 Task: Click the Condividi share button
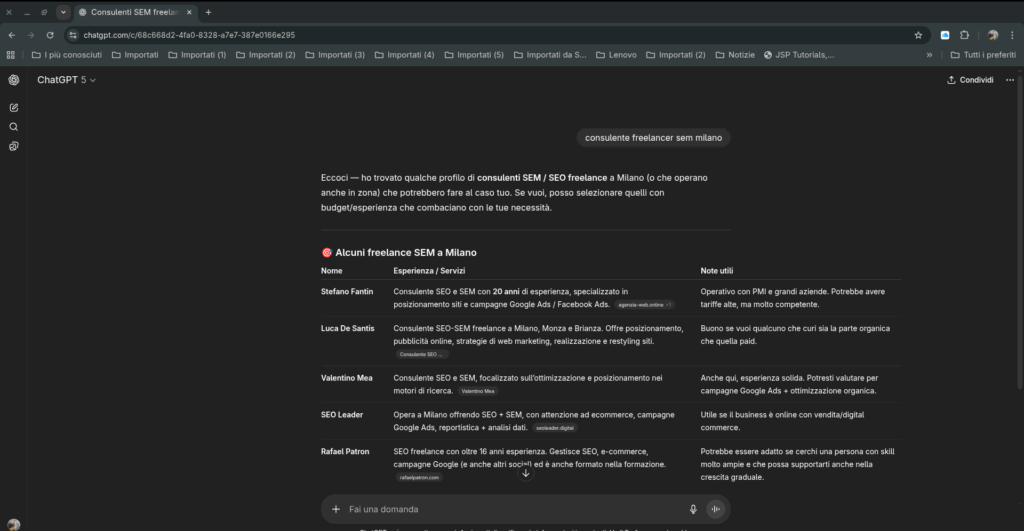970,80
